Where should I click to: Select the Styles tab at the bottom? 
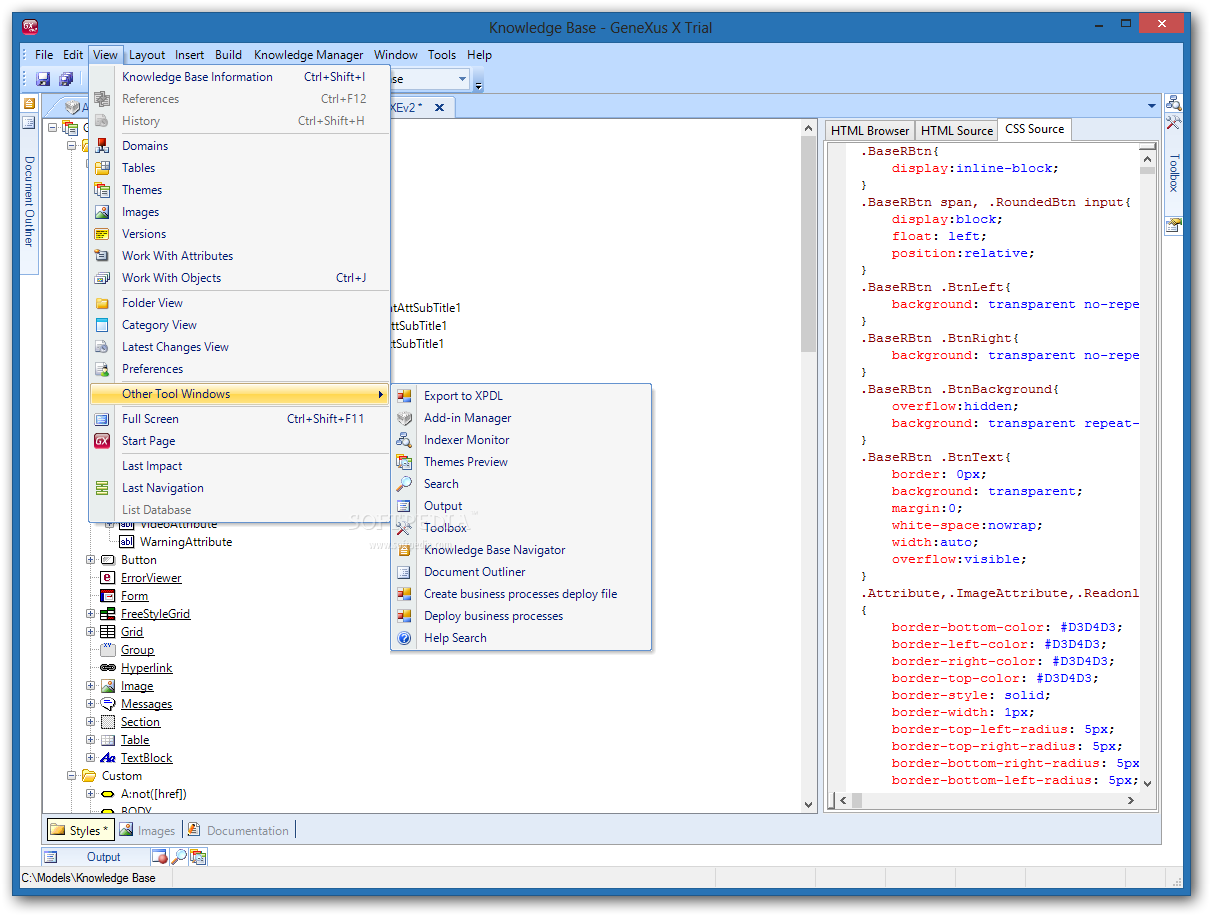[79, 830]
